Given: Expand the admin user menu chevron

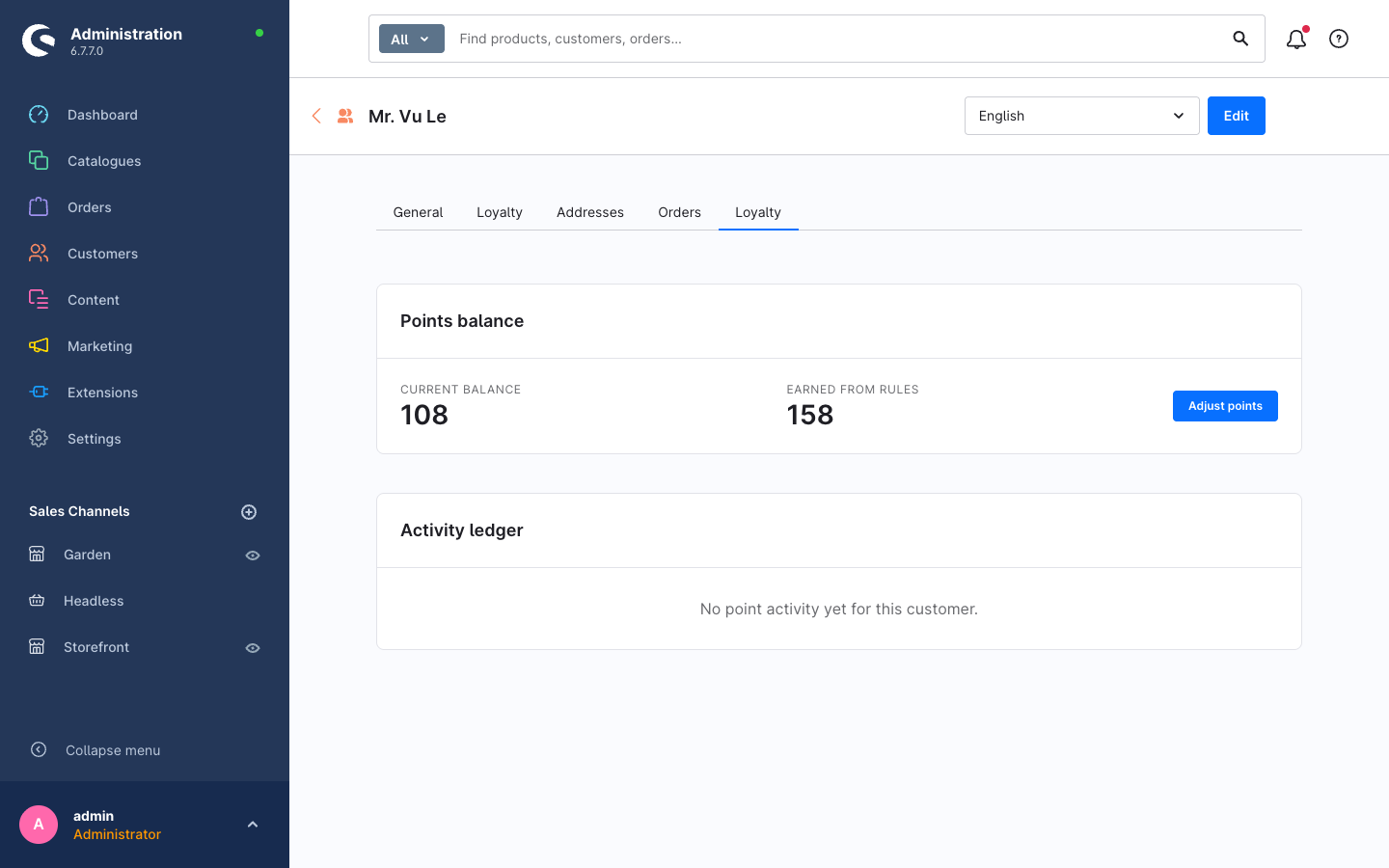Looking at the screenshot, I should [253, 825].
